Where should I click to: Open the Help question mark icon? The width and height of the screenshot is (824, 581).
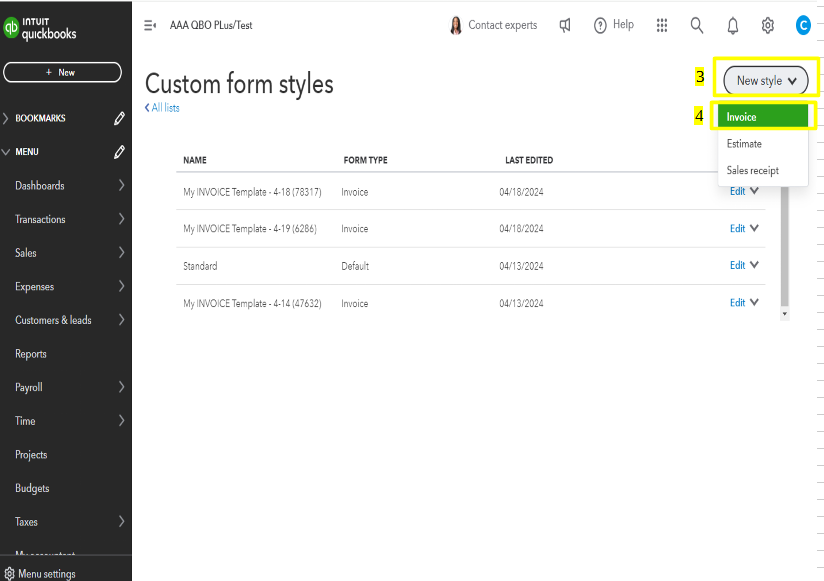click(601, 25)
